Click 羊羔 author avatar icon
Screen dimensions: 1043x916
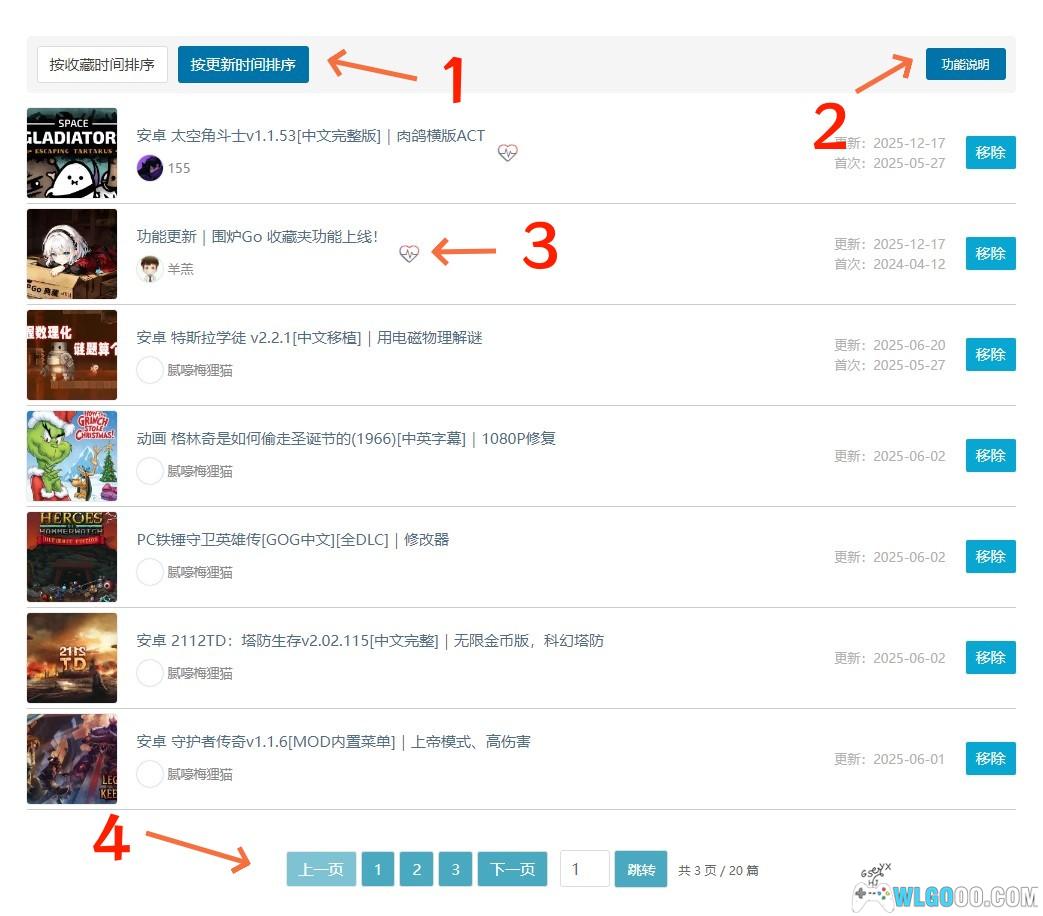coord(150,269)
